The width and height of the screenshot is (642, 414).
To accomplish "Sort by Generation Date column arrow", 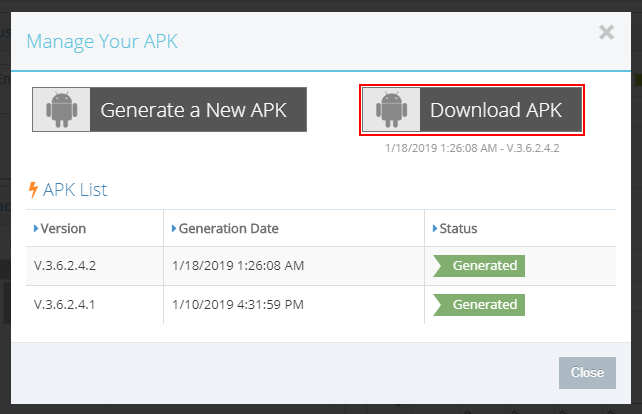I will pos(174,228).
